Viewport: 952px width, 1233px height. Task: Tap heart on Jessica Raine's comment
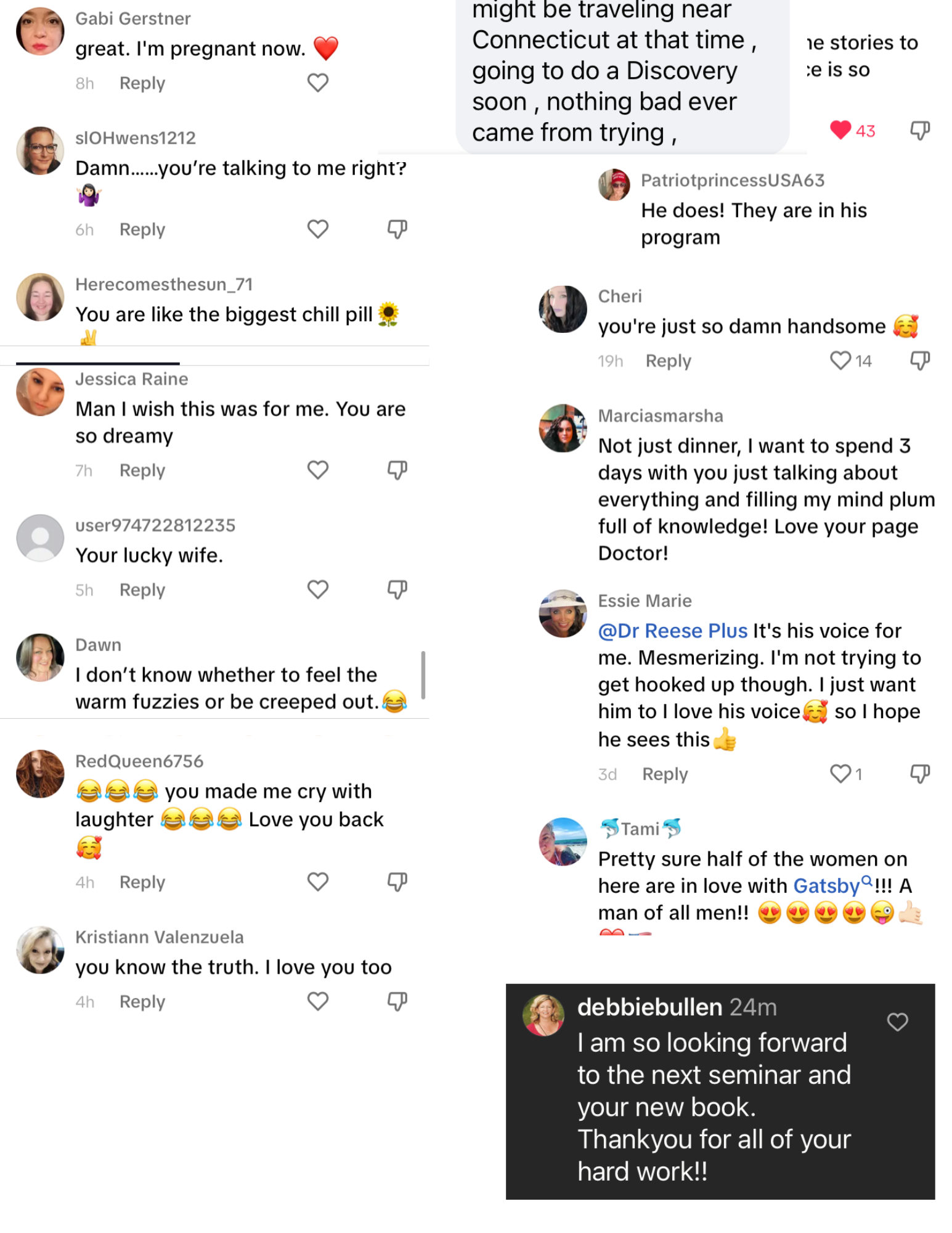(x=317, y=470)
